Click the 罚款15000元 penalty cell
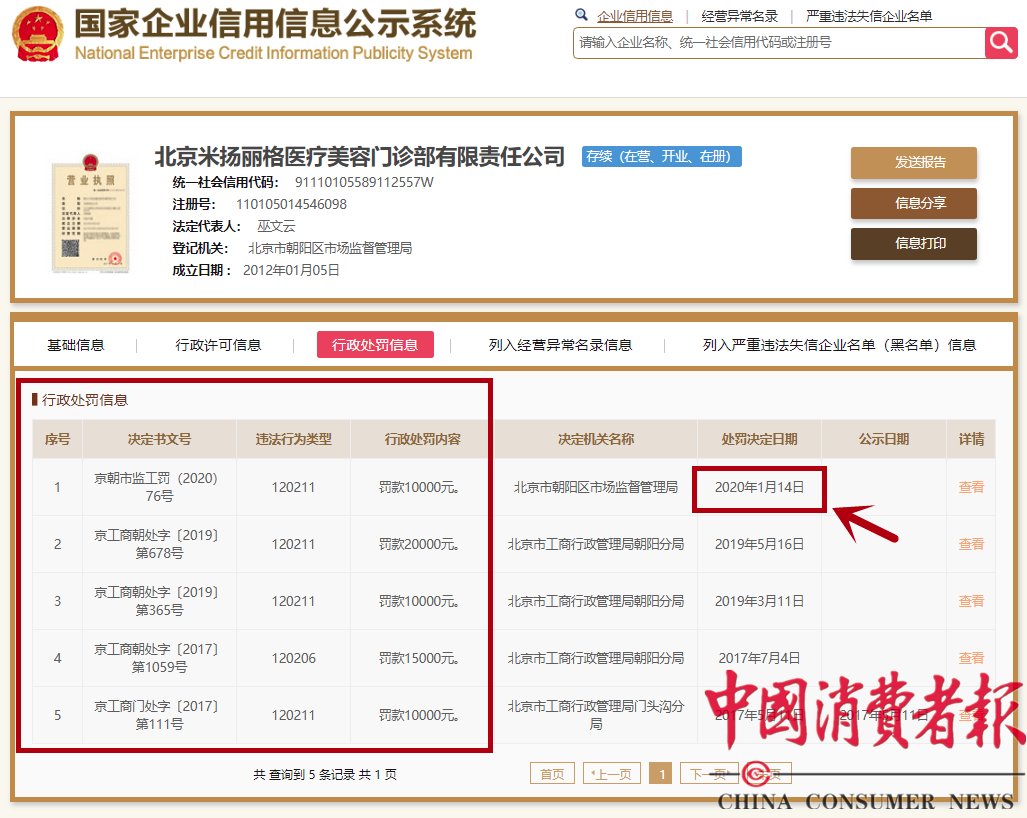 point(419,658)
